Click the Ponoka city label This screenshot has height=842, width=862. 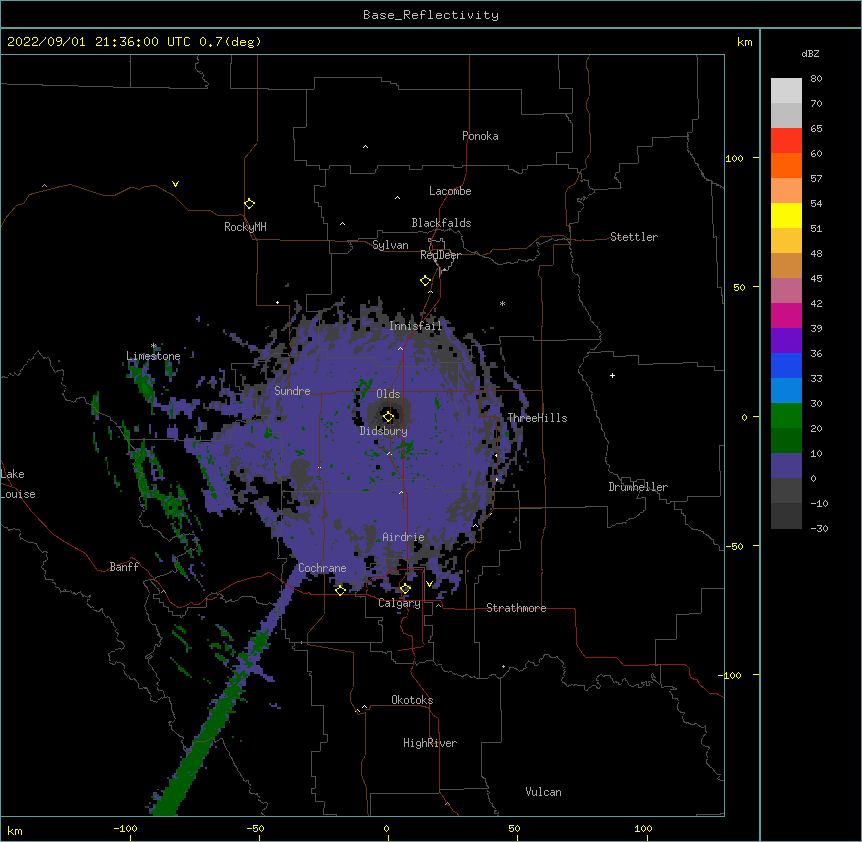click(480, 136)
